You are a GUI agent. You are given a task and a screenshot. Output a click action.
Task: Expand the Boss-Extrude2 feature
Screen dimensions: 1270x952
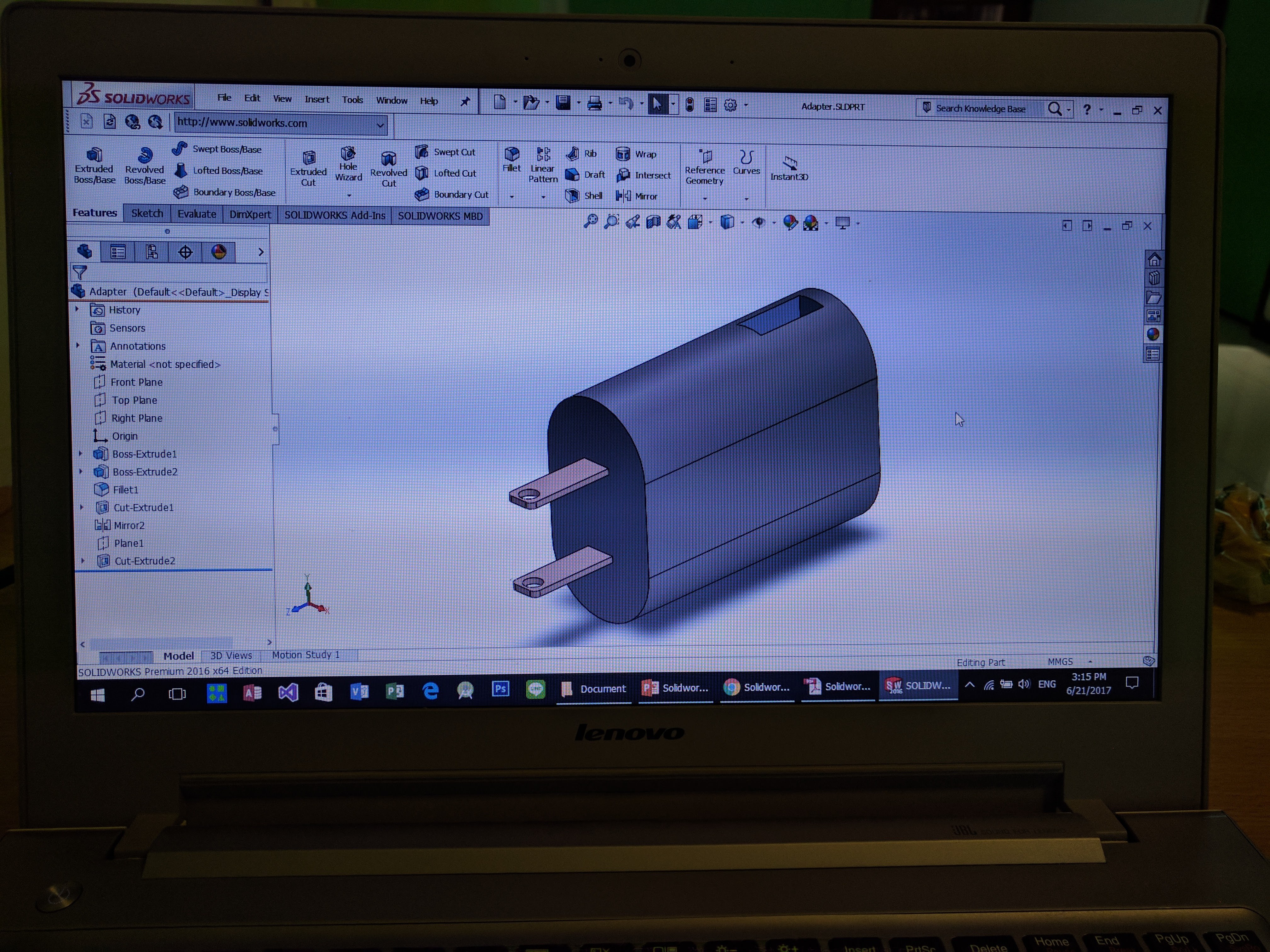tap(81, 471)
